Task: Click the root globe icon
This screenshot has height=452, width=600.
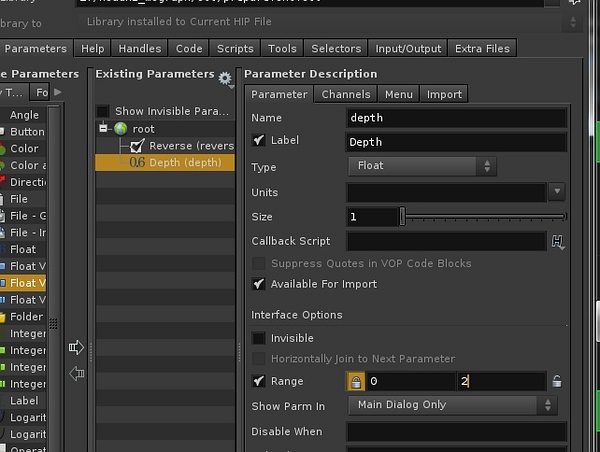Action: (x=121, y=129)
